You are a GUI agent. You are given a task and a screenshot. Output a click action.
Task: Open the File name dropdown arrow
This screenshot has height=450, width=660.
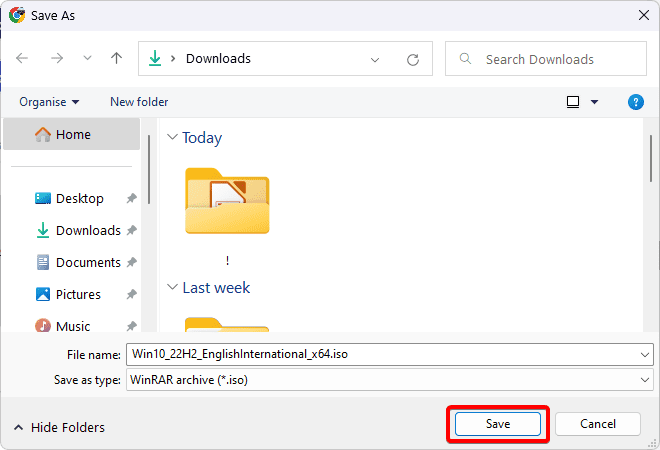pos(645,354)
